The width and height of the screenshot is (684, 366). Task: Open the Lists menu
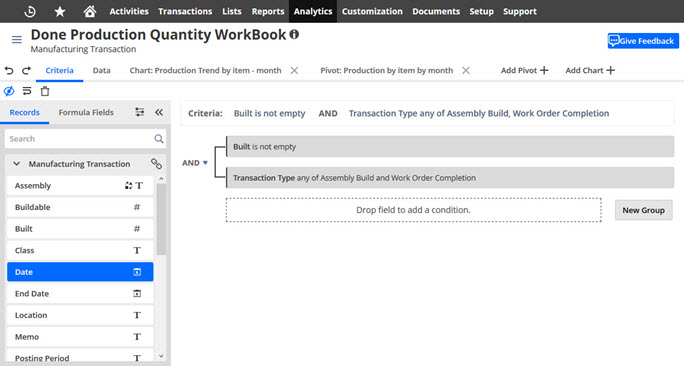pos(232,11)
